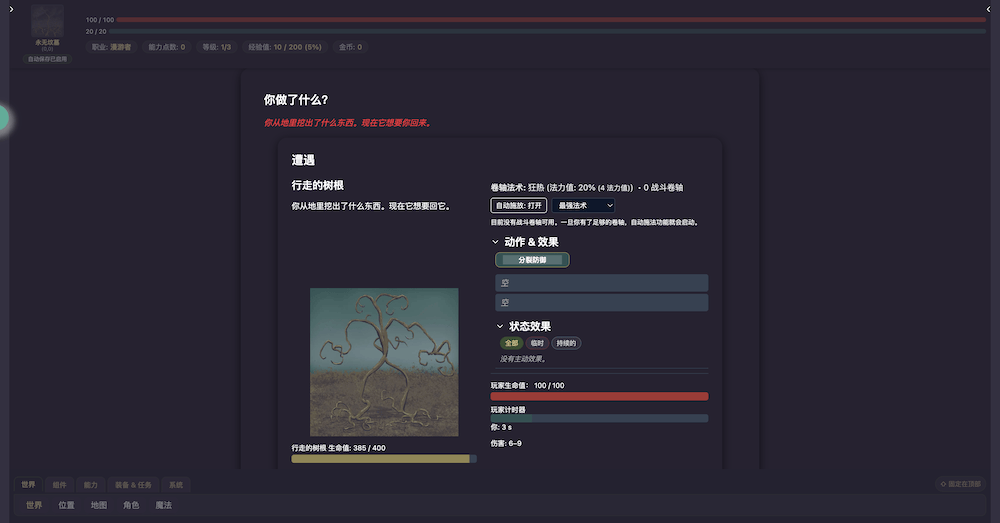The image size is (1000, 523).
Task: Open the 最强法术 spell dropdown
Action: tap(583, 205)
